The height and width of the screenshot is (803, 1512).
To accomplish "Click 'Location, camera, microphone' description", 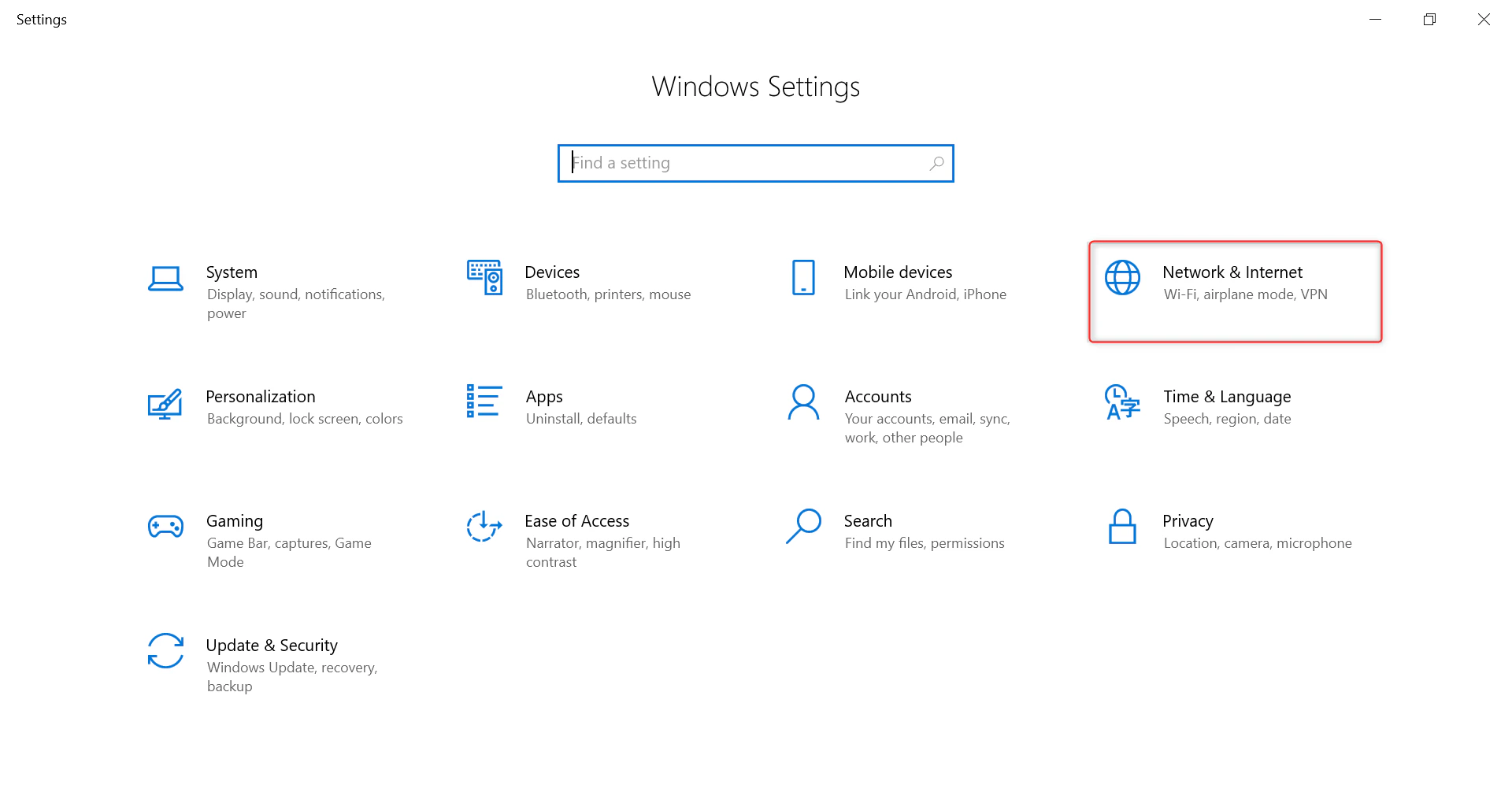I will click(x=1258, y=543).
